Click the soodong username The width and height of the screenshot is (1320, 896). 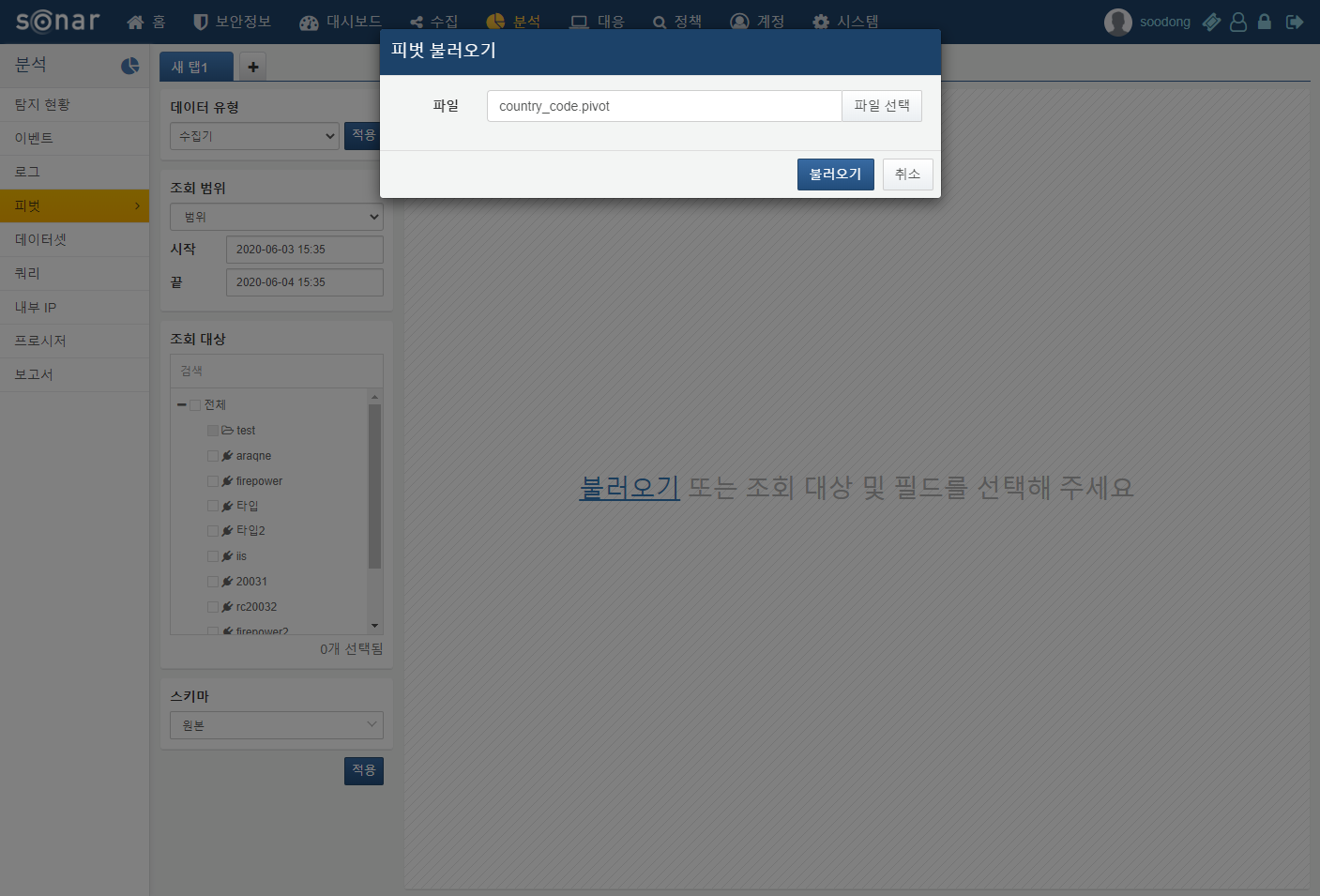point(1165,22)
